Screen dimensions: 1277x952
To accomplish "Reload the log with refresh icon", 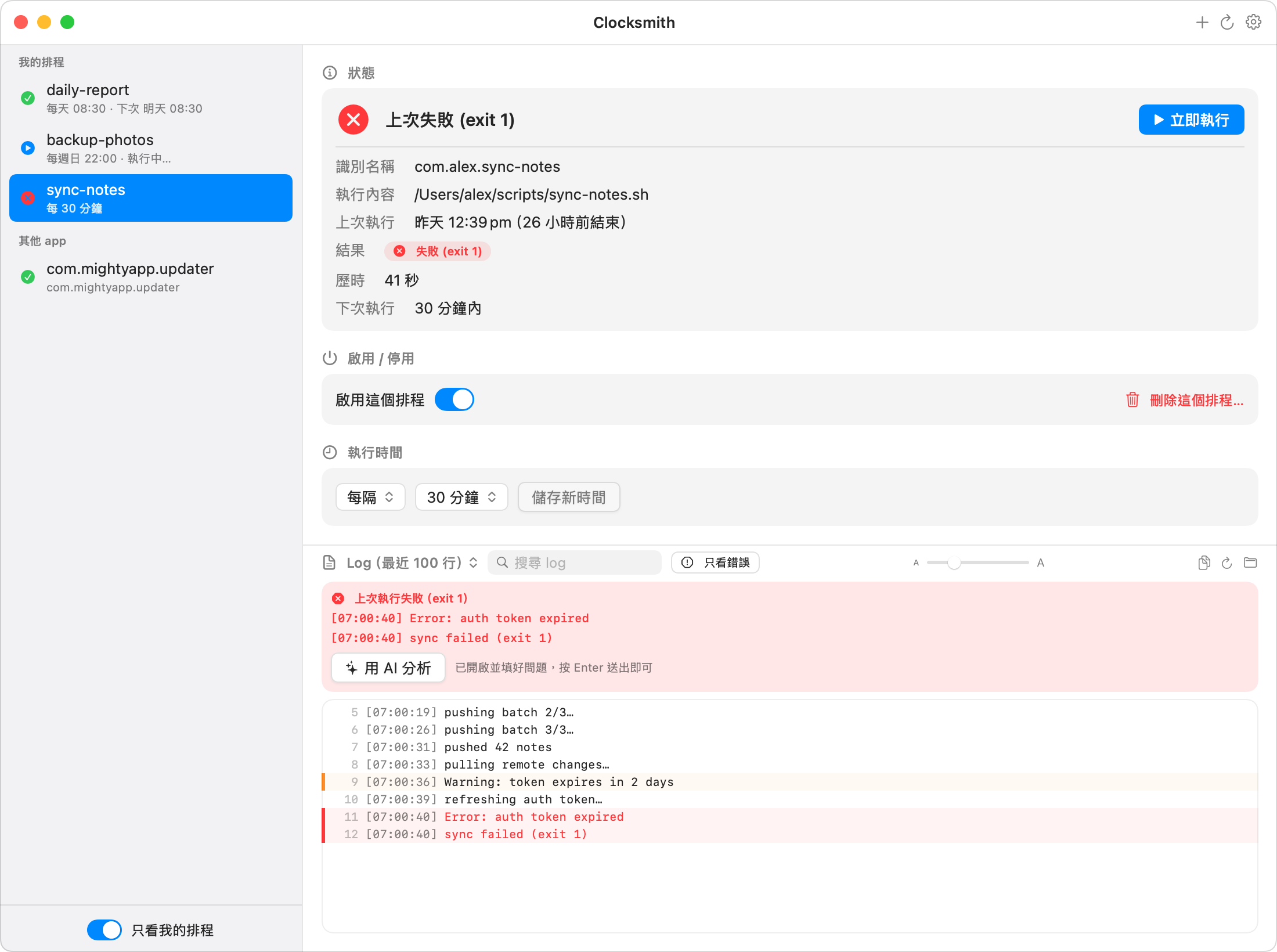I will click(1227, 562).
